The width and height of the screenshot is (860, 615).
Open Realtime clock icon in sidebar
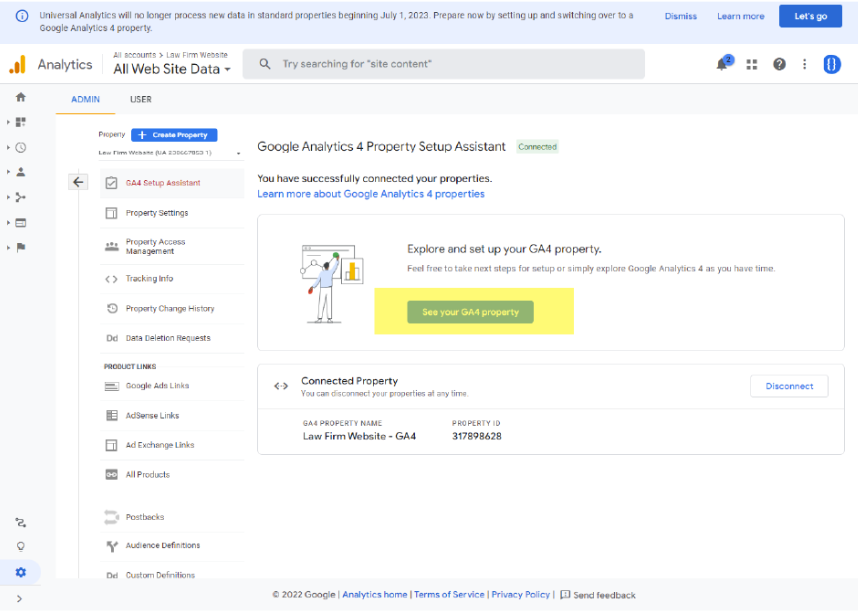pyautogui.click(x=21, y=147)
